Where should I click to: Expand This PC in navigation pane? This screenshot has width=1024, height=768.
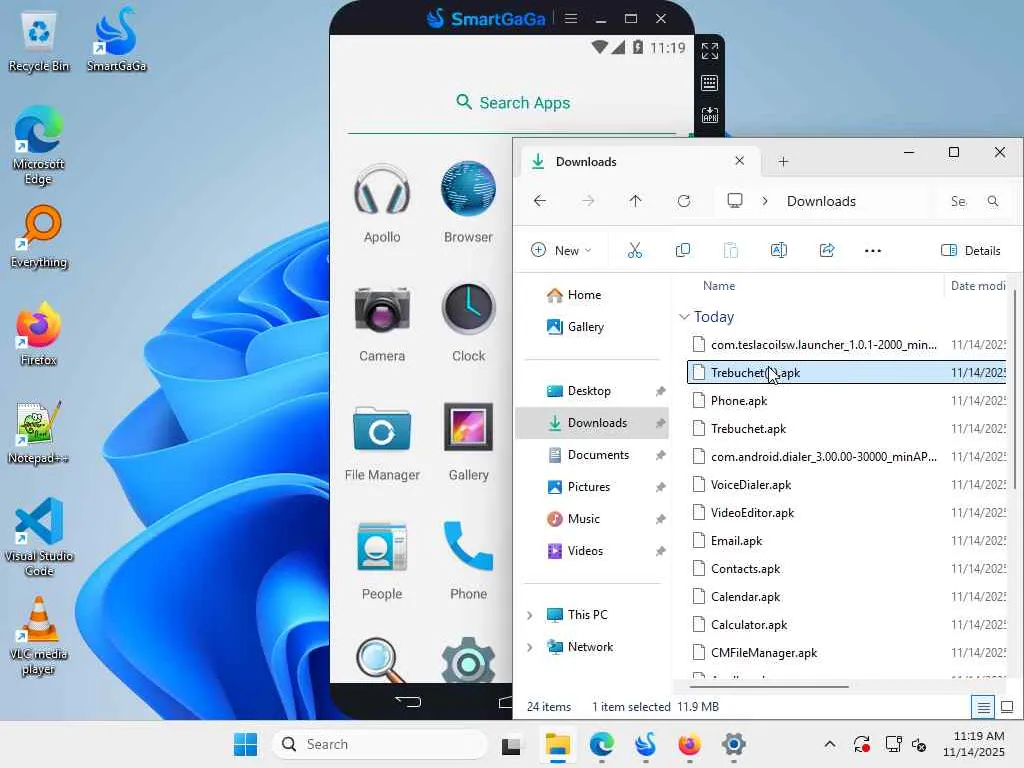tap(530, 615)
